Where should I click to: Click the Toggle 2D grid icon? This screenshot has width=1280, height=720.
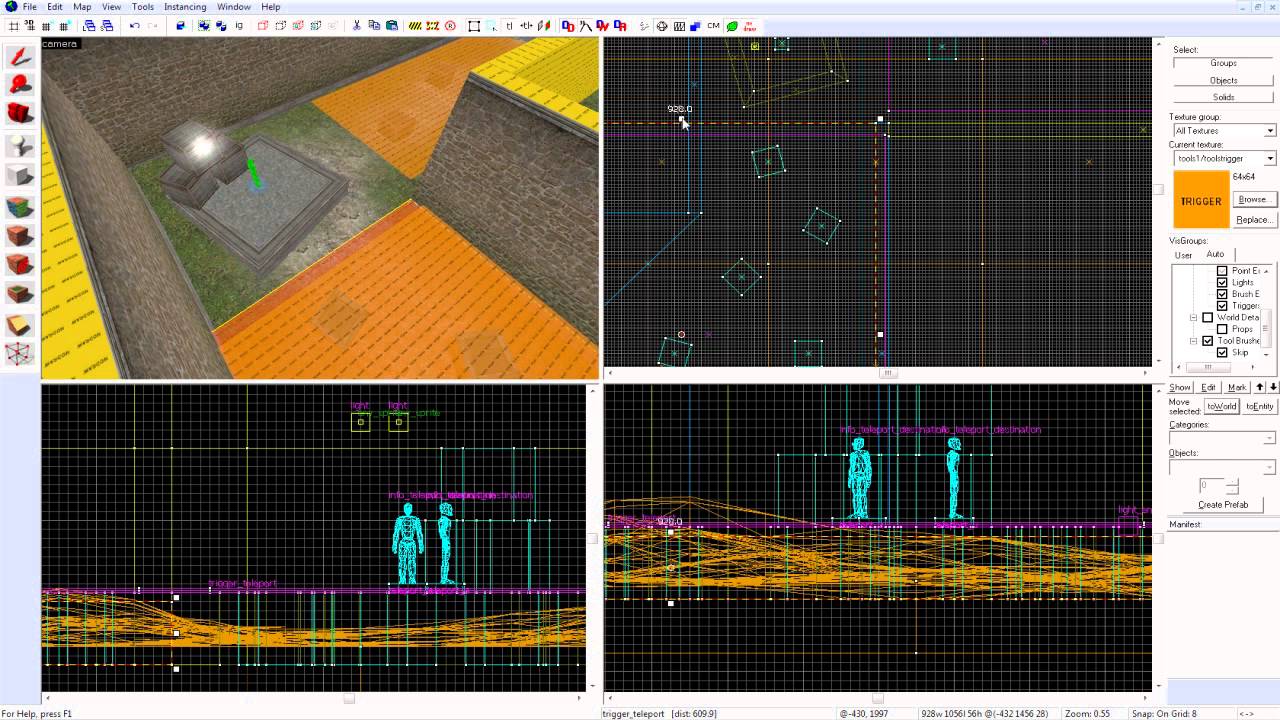coord(13,26)
